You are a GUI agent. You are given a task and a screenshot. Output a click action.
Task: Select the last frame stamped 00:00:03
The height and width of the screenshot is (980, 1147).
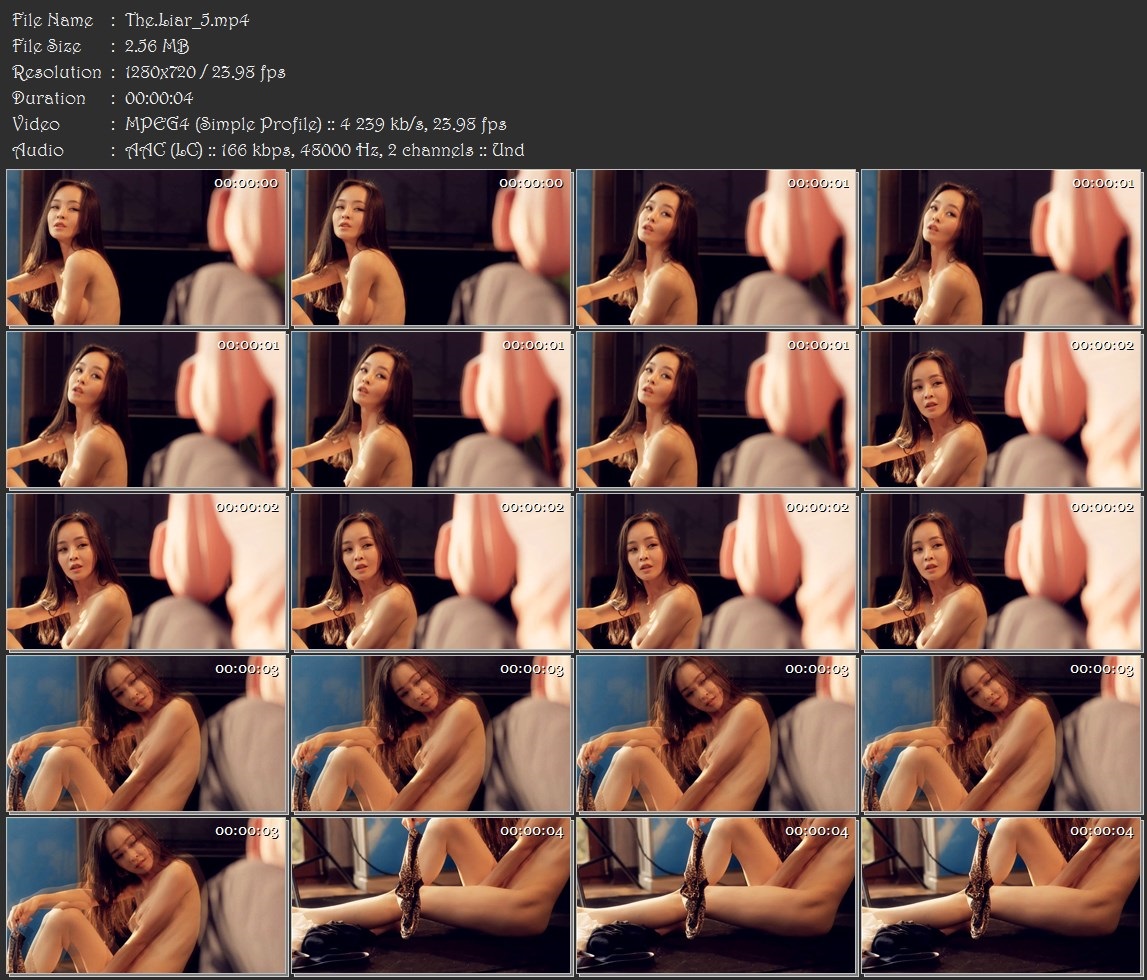146,896
